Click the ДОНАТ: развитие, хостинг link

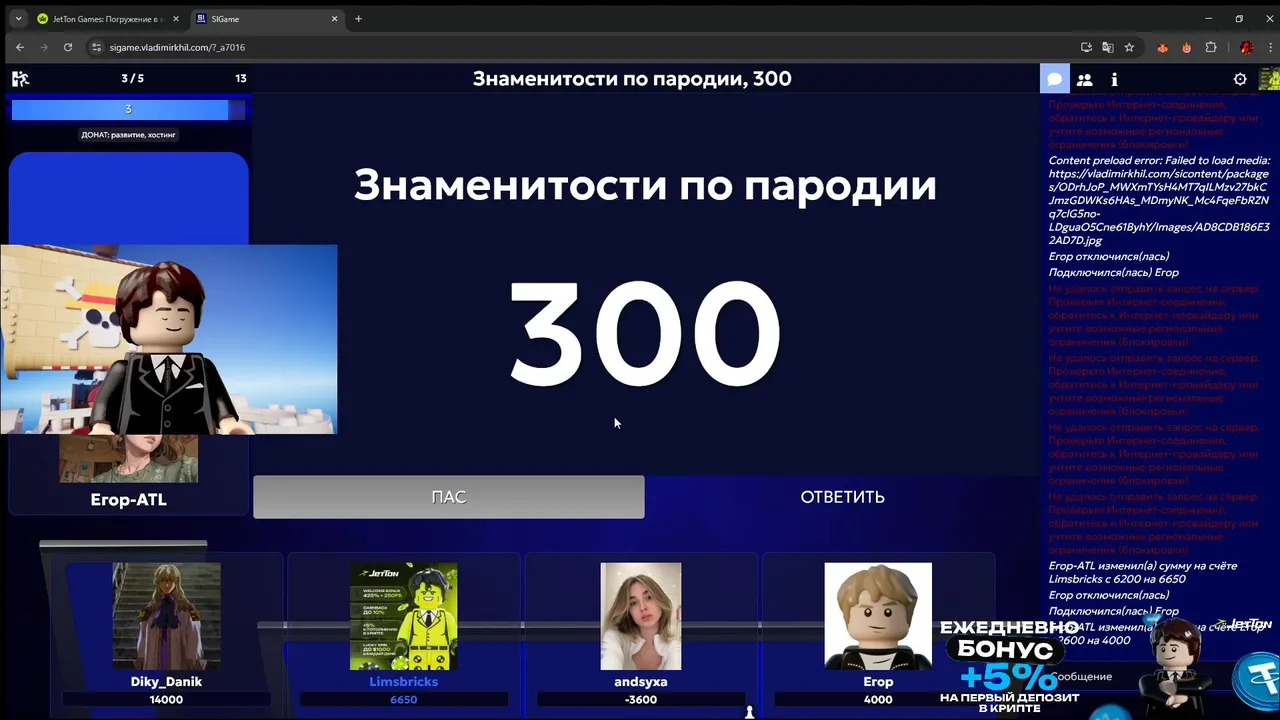coord(128,135)
